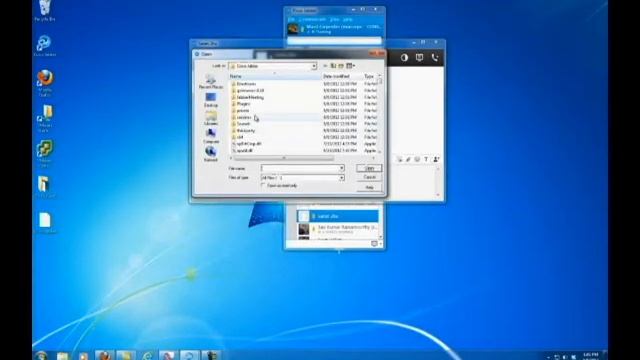Open the Windows Start button
The width and height of the screenshot is (640, 360).
click(41, 356)
